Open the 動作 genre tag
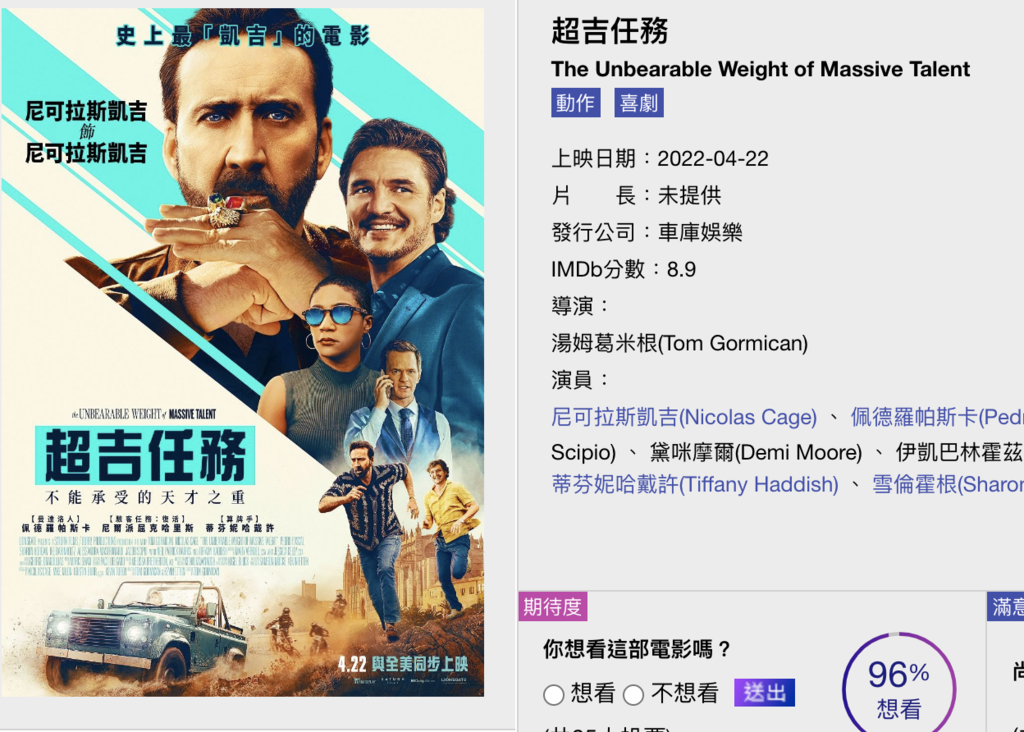This screenshot has width=1024, height=732. [575, 103]
